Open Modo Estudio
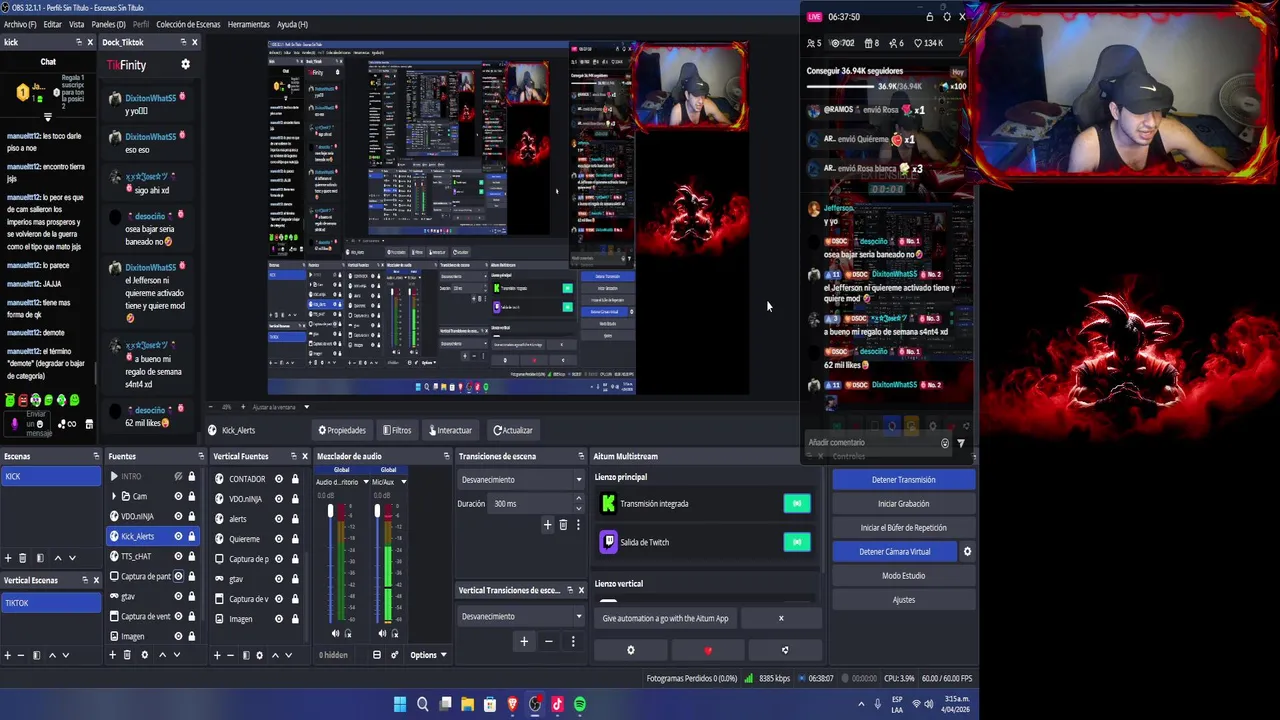Viewport: 1280px width, 720px height. click(x=903, y=576)
